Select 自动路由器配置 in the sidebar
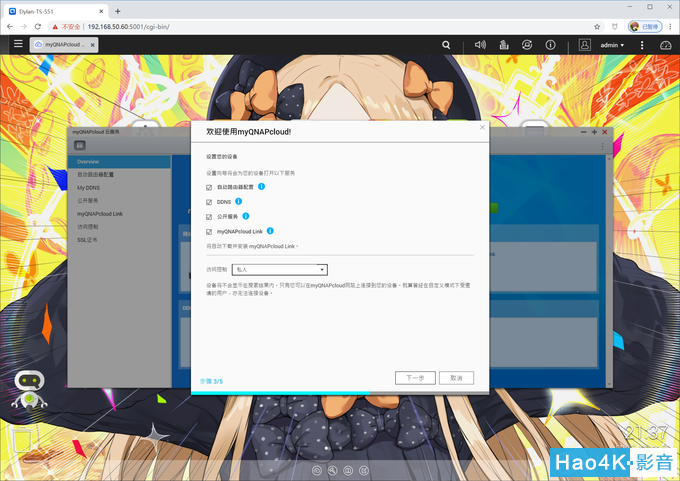 point(119,175)
